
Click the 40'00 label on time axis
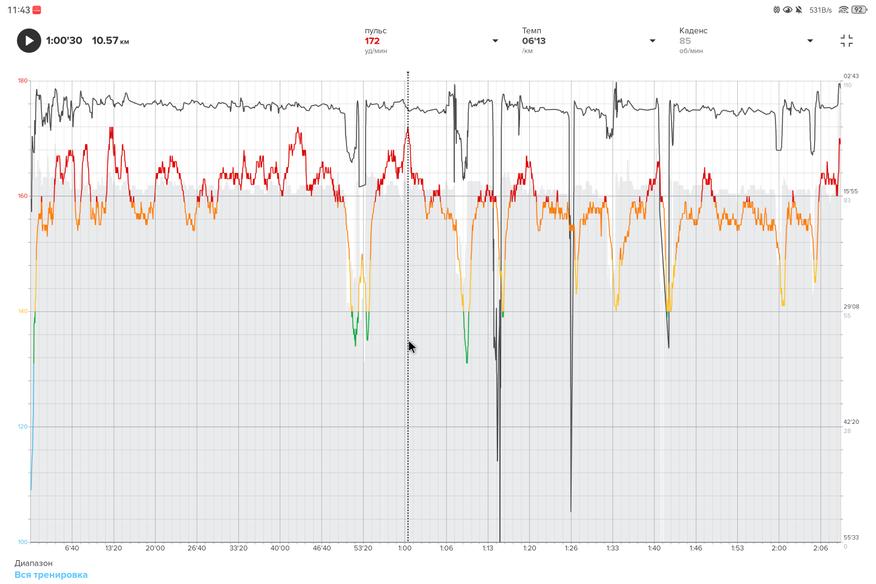coord(280,548)
